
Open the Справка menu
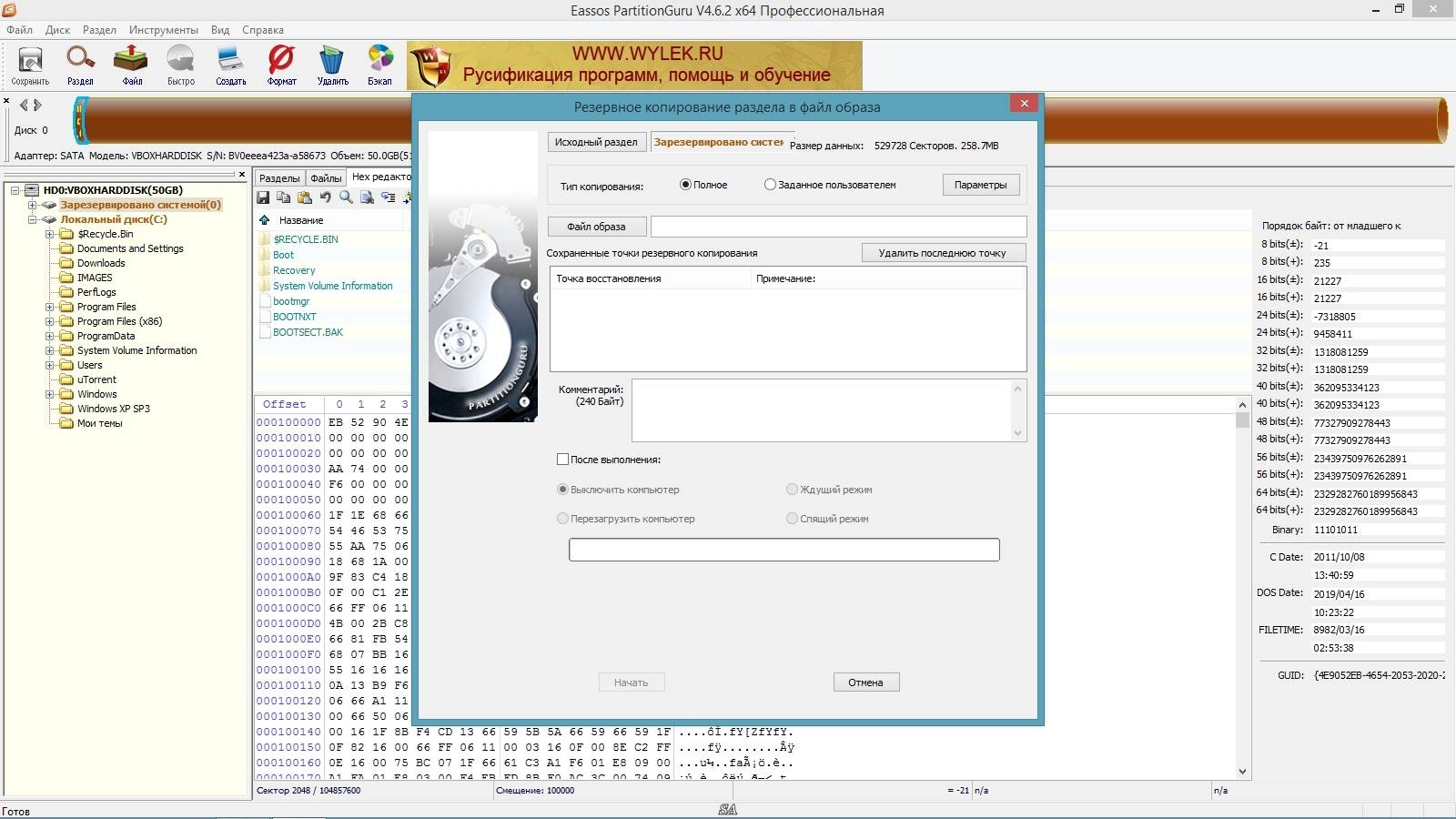(x=263, y=30)
